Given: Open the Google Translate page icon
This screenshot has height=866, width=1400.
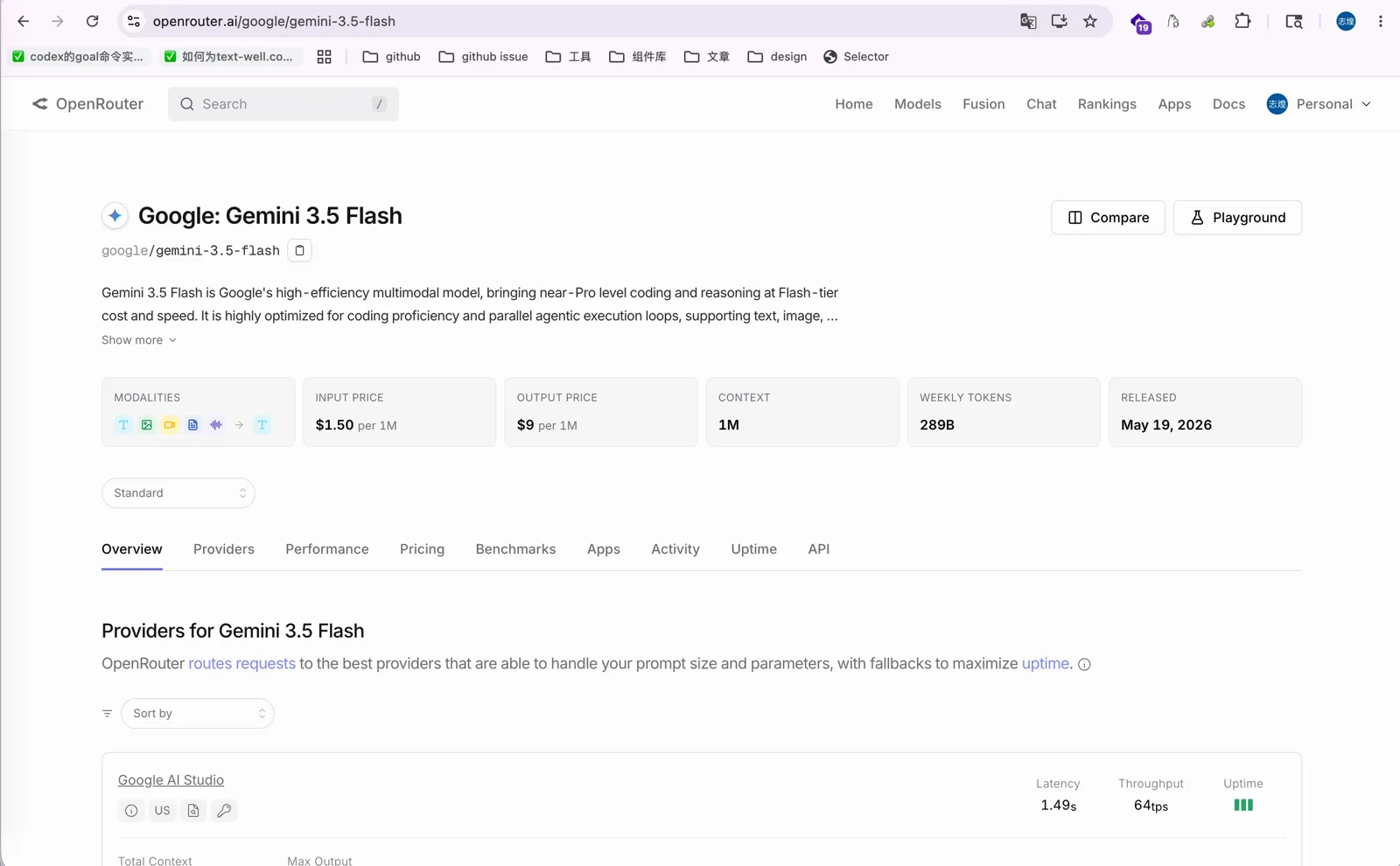Looking at the screenshot, I should [x=1028, y=21].
